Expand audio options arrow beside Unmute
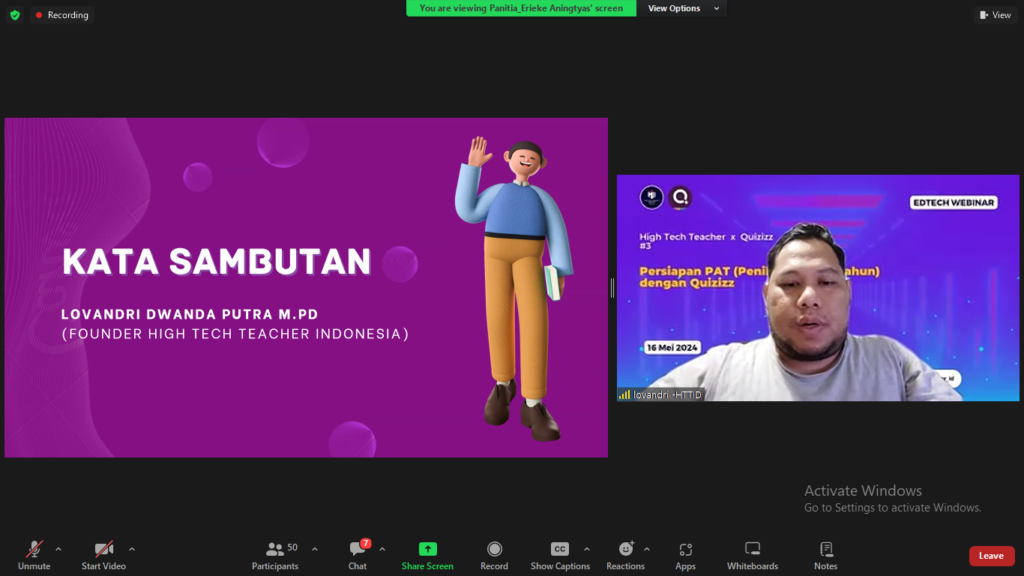The width and height of the screenshot is (1024, 576). 58,549
